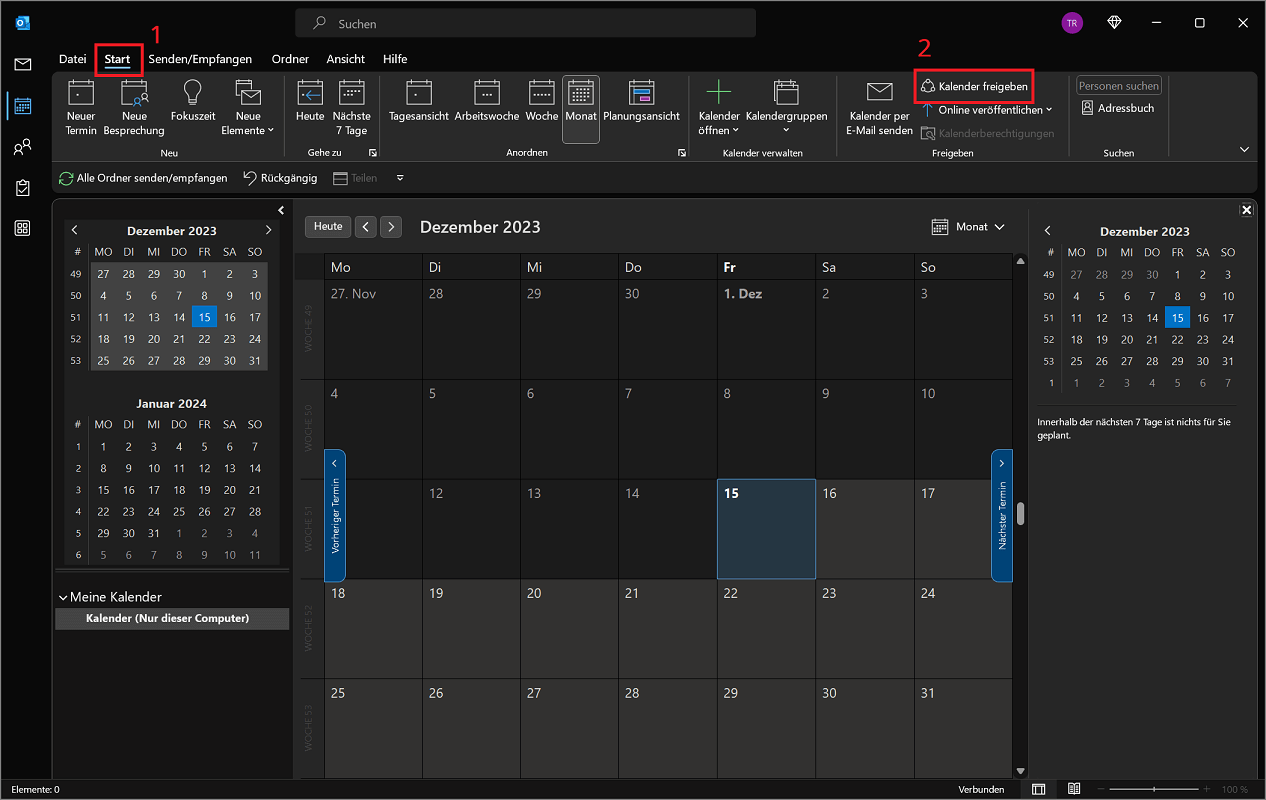Open Kalender öffnen dropdown
The image size is (1266, 800).
(x=719, y=108)
